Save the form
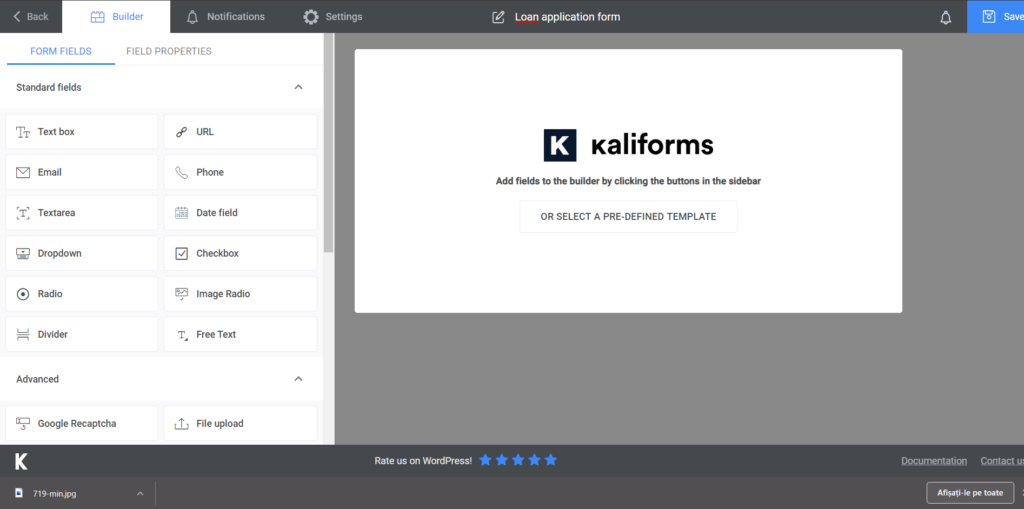 click(x=995, y=17)
